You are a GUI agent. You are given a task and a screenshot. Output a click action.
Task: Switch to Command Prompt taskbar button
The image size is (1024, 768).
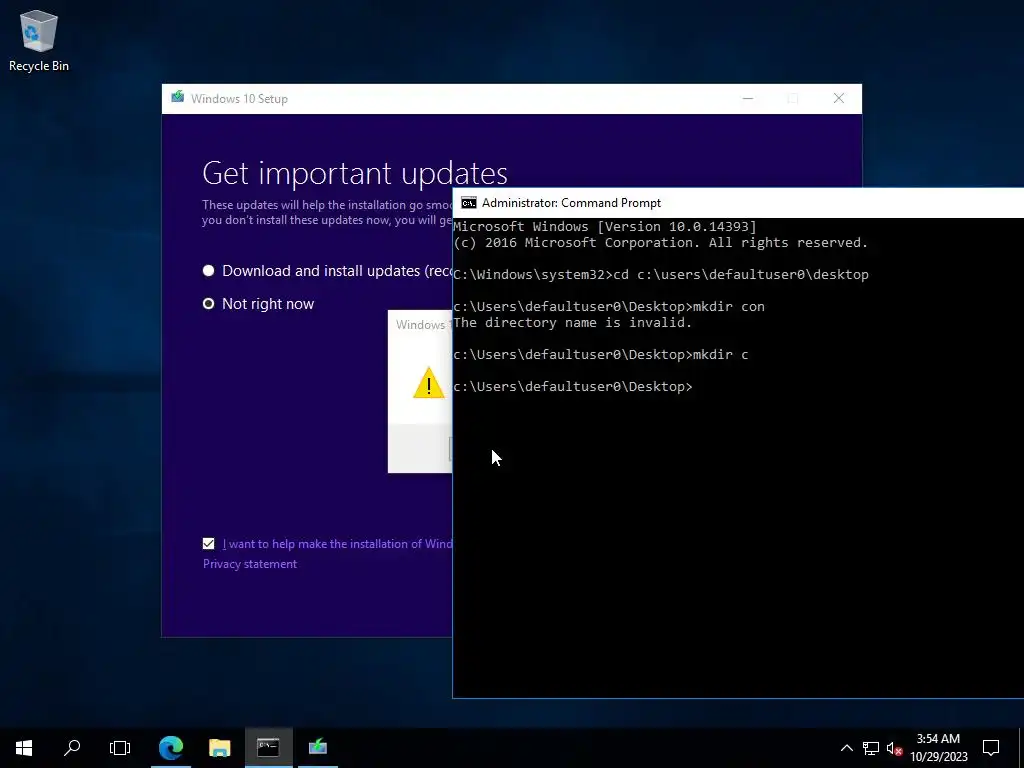[x=268, y=748]
